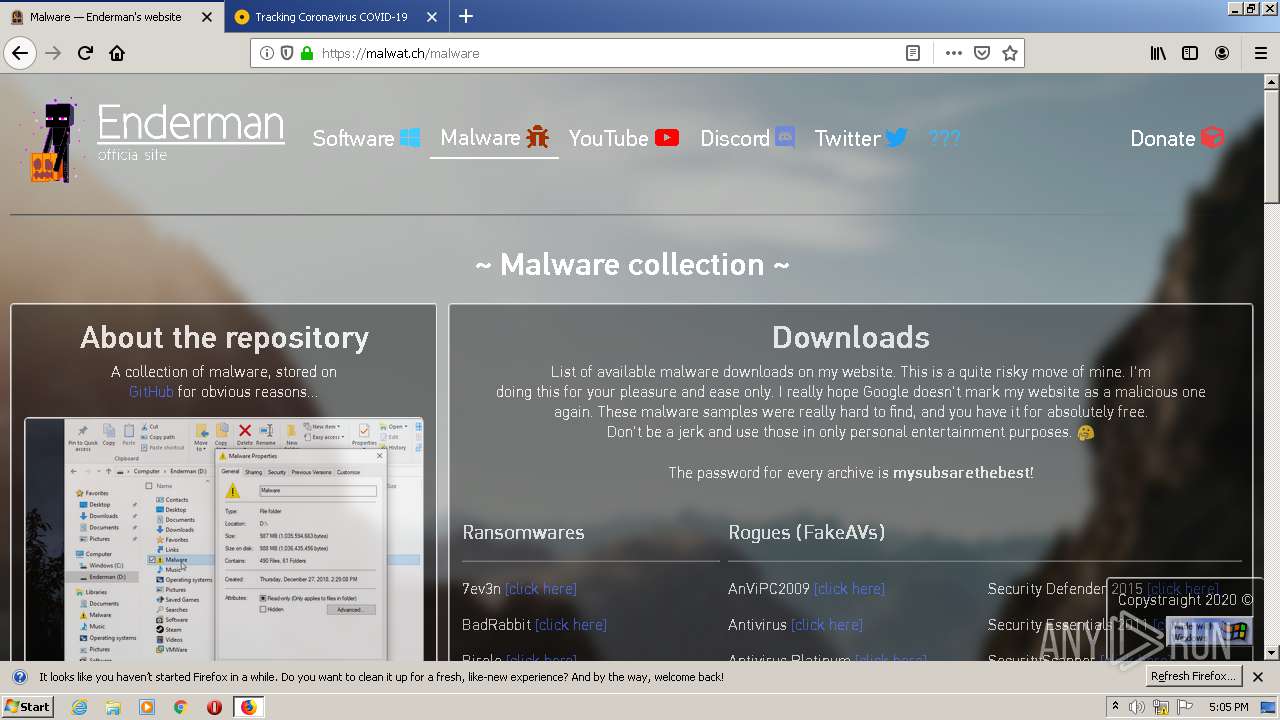Close the Tracking Coronavirus COVID-19 tab
Viewport: 1280px width, 720px height.
point(432,17)
